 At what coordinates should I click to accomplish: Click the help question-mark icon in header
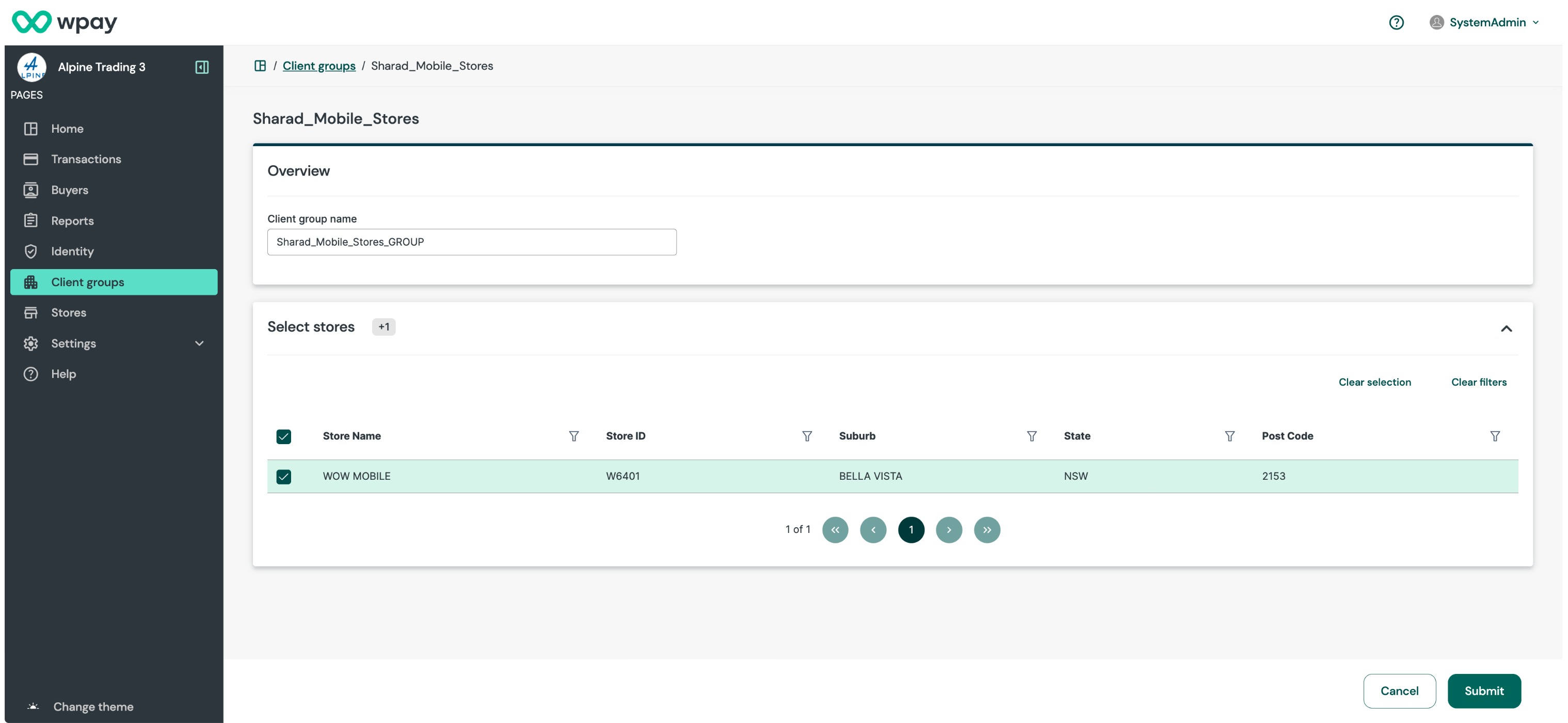pos(1396,22)
